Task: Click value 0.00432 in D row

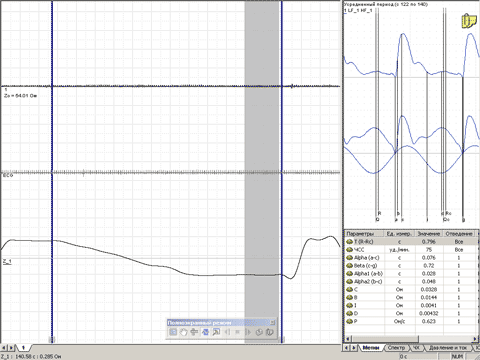Action: pos(429,313)
